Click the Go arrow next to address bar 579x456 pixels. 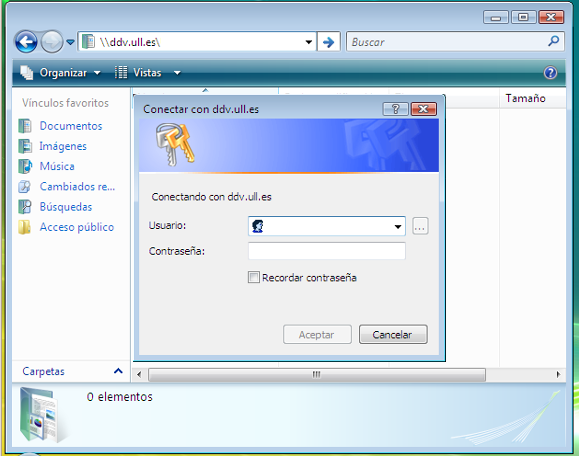[328, 42]
